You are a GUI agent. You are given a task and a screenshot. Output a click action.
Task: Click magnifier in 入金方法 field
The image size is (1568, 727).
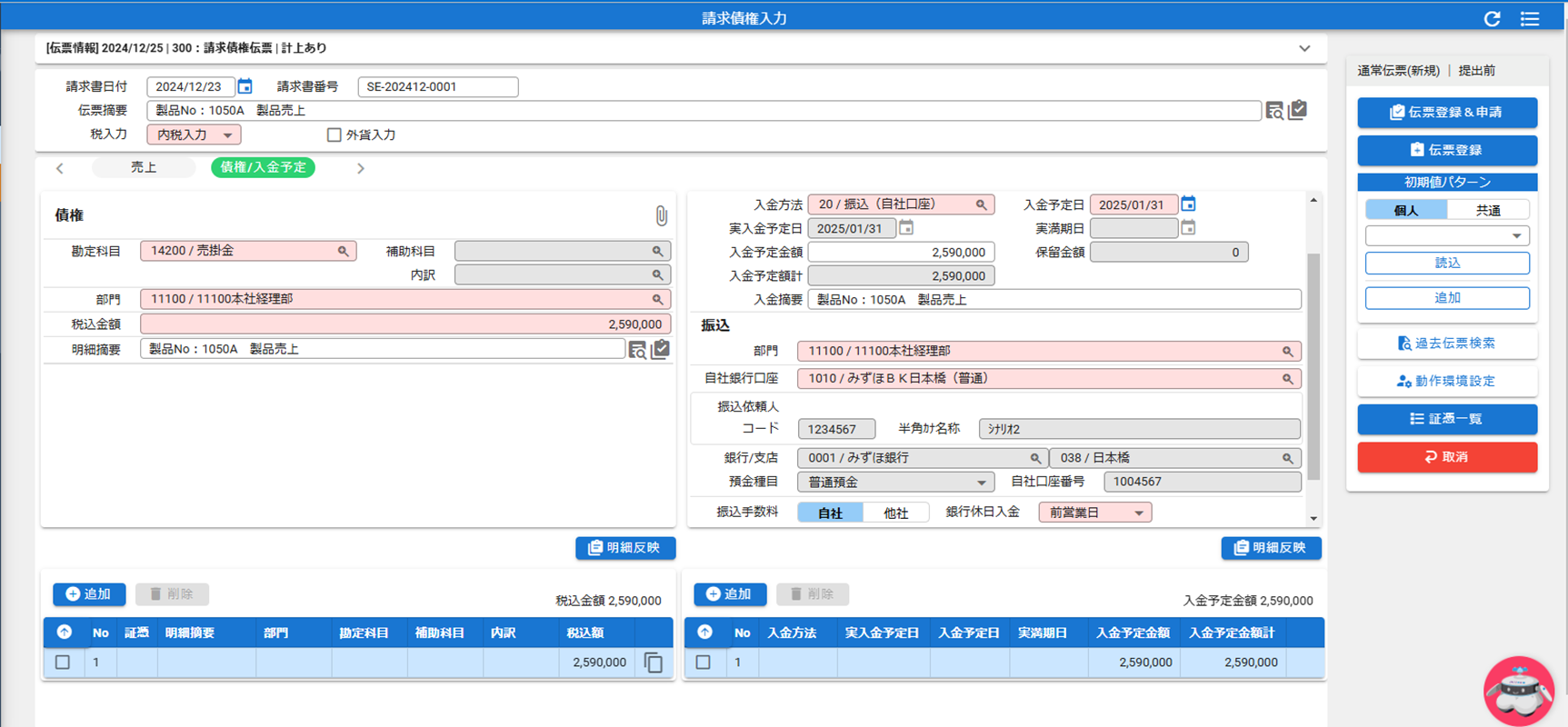[982, 204]
